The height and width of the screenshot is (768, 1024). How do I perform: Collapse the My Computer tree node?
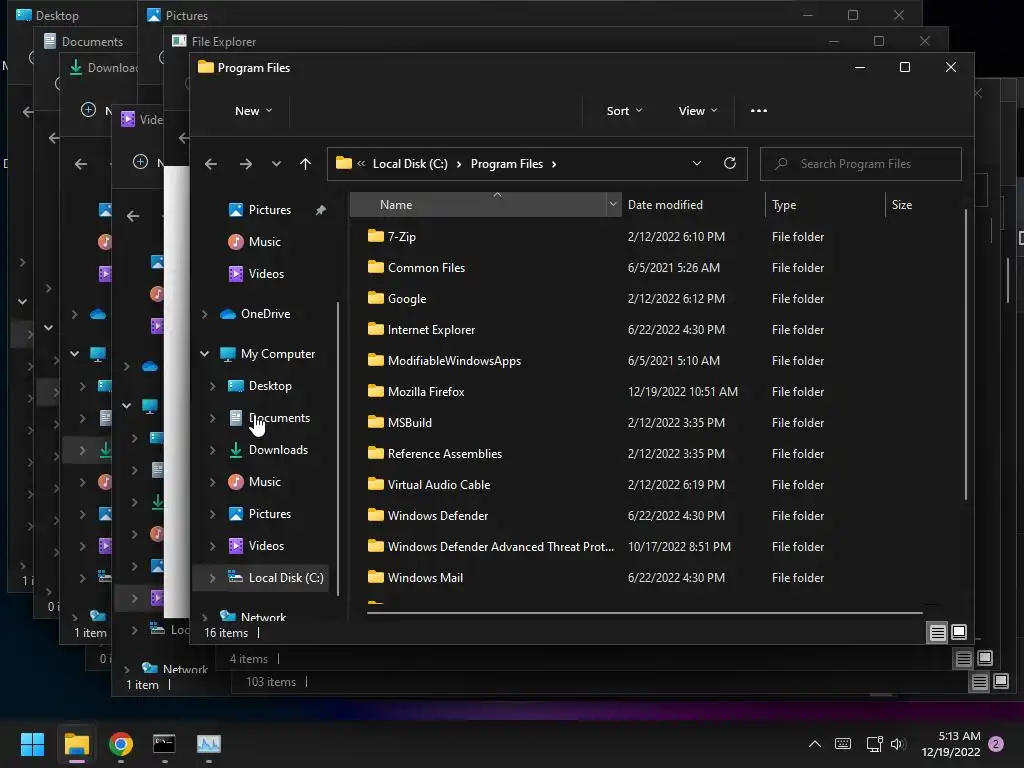click(204, 354)
